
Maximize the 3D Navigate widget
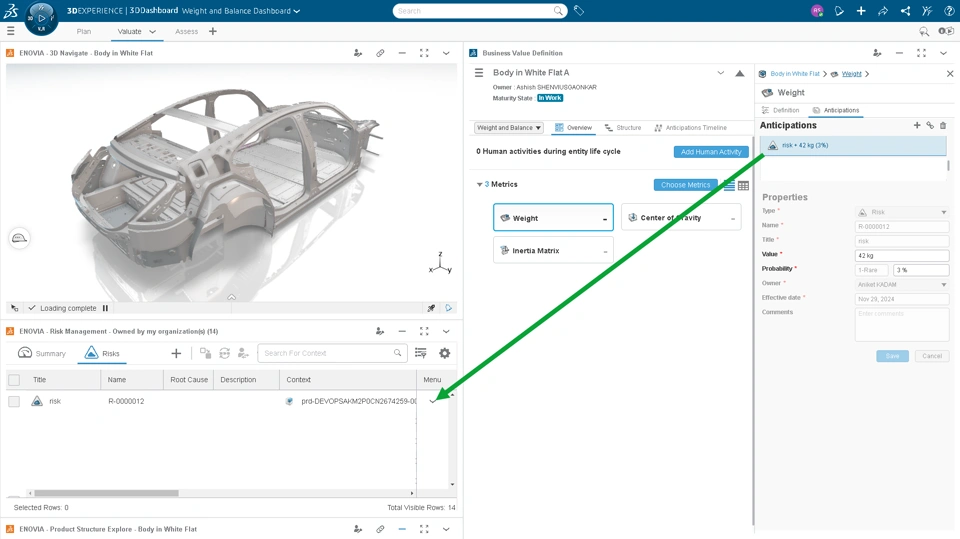(x=424, y=53)
